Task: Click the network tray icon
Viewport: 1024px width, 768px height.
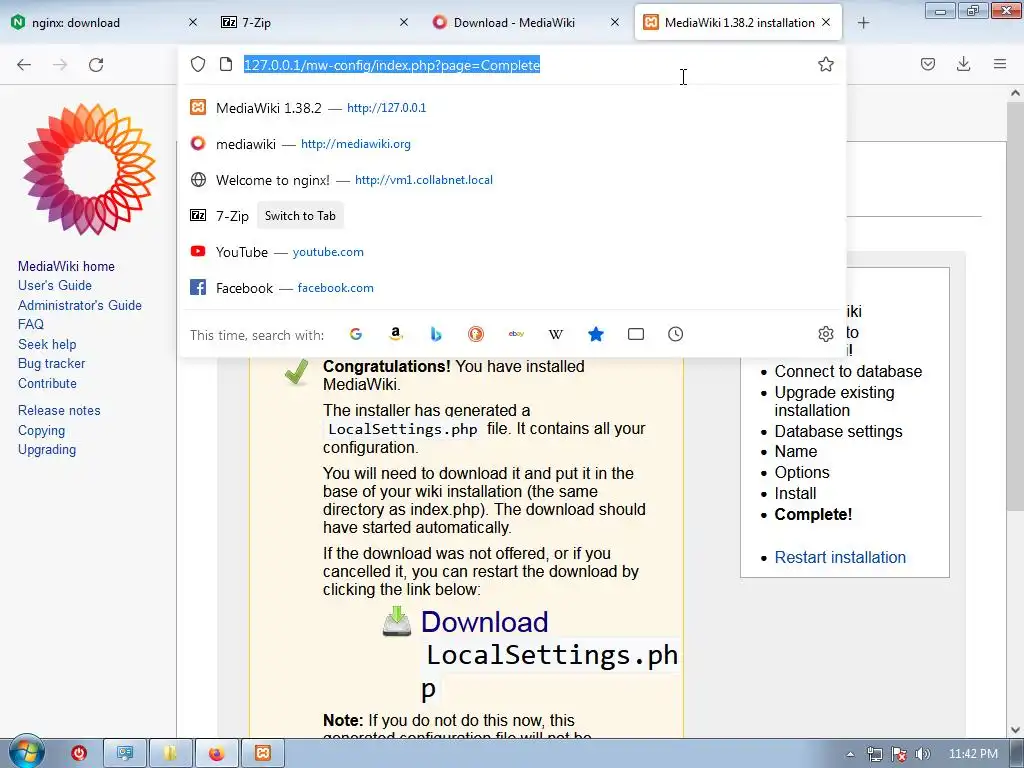Action: (x=874, y=755)
